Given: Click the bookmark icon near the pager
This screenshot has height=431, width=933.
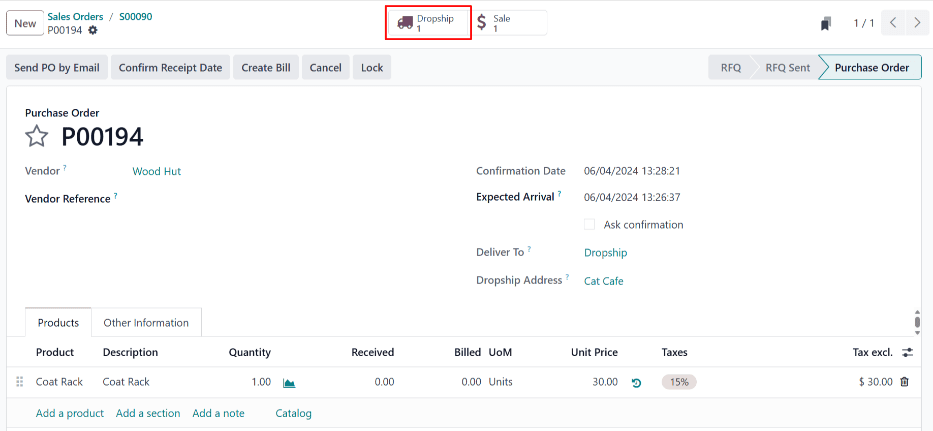Looking at the screenshot, I should click(825, 23).
